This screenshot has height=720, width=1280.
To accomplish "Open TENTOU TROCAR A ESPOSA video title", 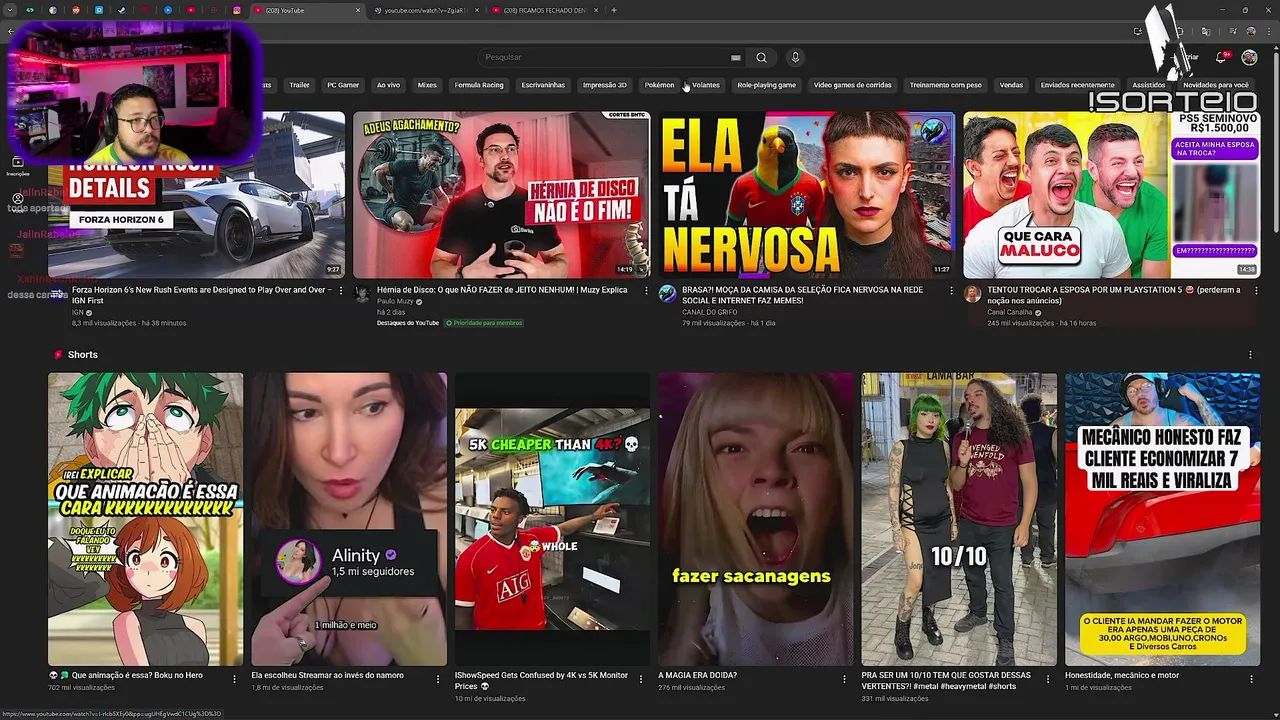I will [x=1113, y=295].
